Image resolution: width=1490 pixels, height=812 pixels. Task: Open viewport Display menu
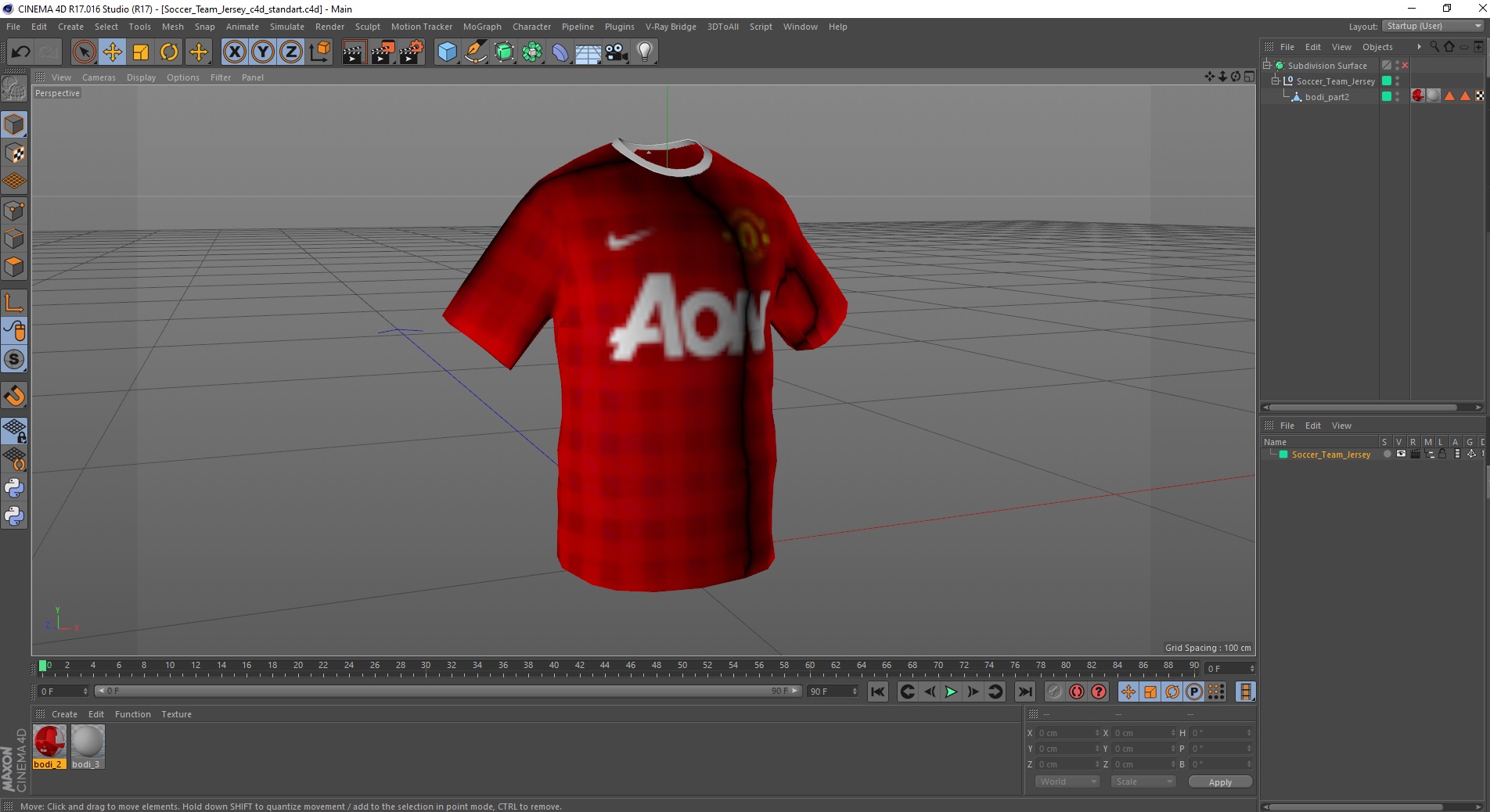141,77
